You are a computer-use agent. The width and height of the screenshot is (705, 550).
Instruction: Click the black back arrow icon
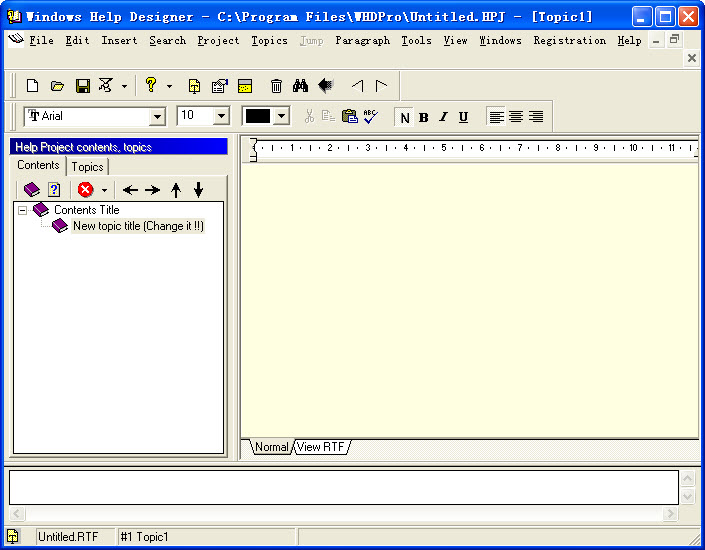[x=326, y=85]
